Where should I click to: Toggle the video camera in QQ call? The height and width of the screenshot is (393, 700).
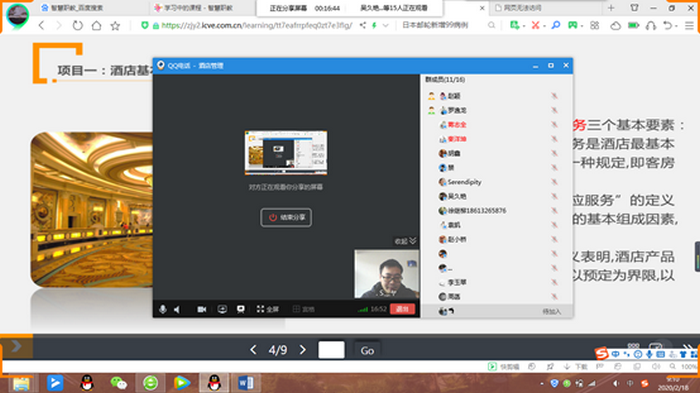pyautogui.click(x=202, y=309)
